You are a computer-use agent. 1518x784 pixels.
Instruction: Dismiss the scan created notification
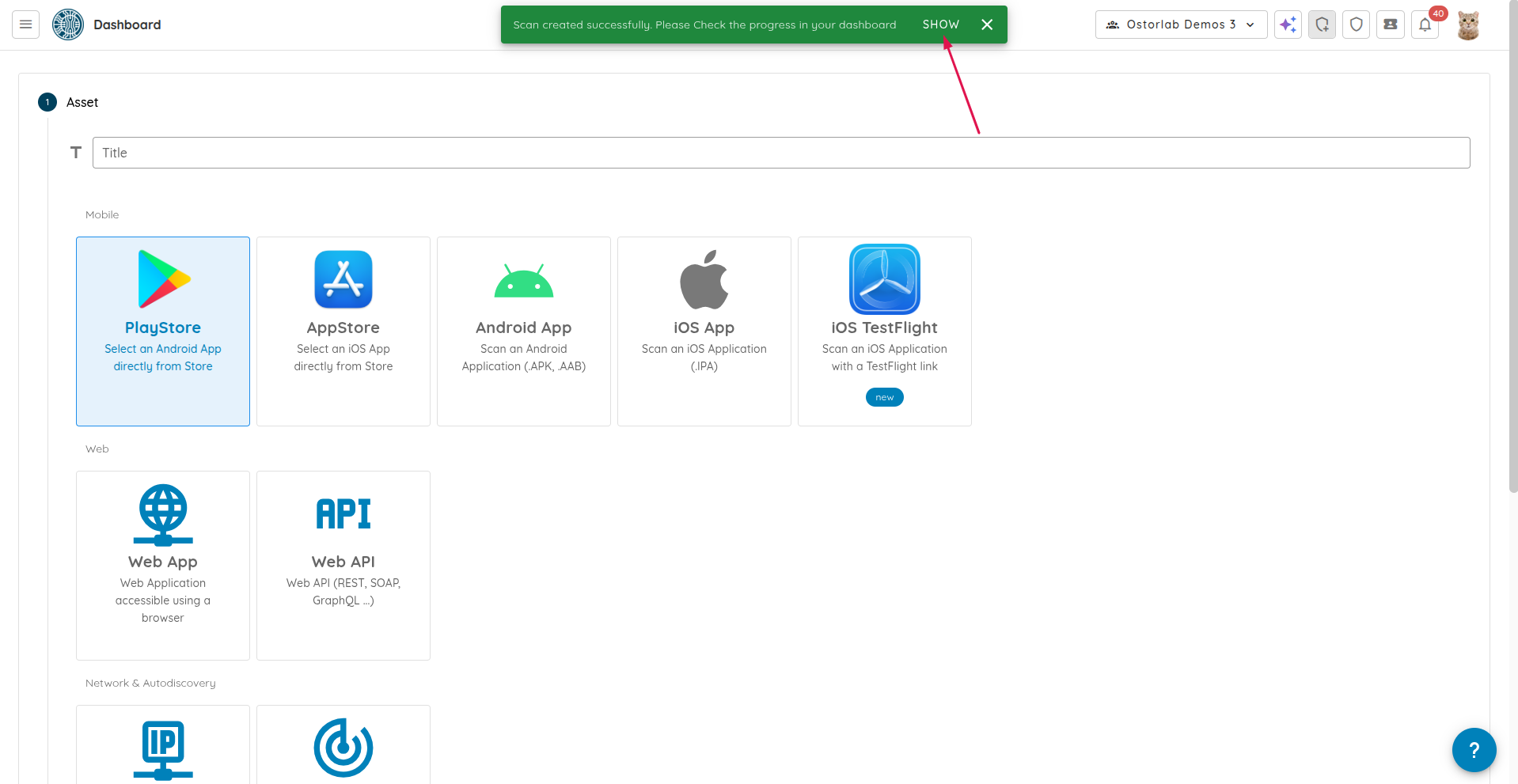pyautogui.click(x=987, y=25)
